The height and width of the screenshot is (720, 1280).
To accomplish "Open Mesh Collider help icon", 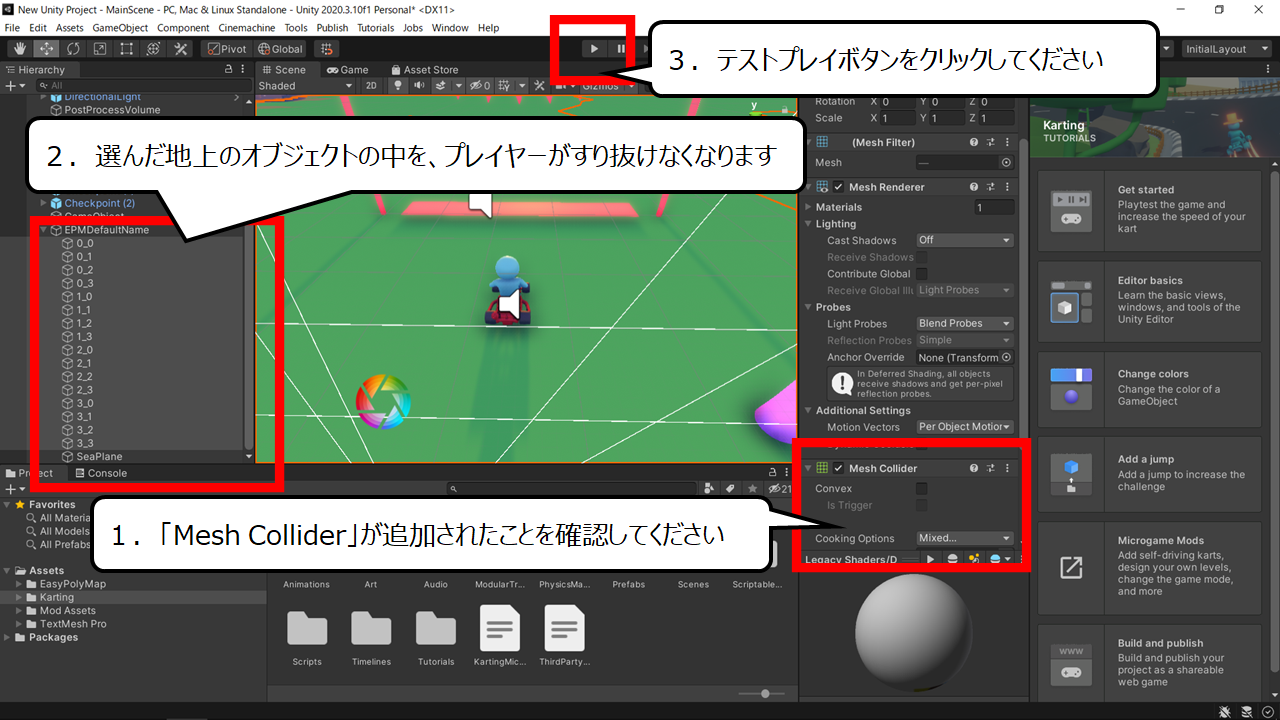I will 974,468.
